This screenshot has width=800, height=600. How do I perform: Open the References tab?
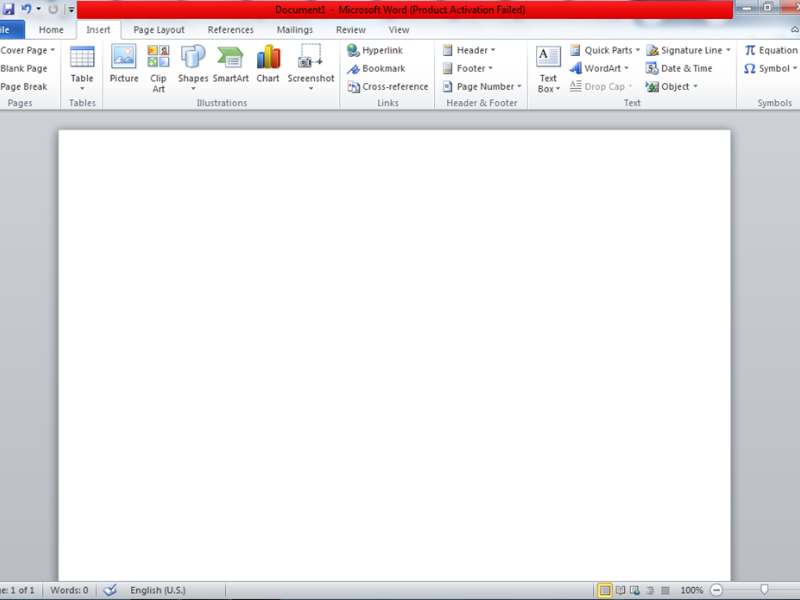click(231, 30)
